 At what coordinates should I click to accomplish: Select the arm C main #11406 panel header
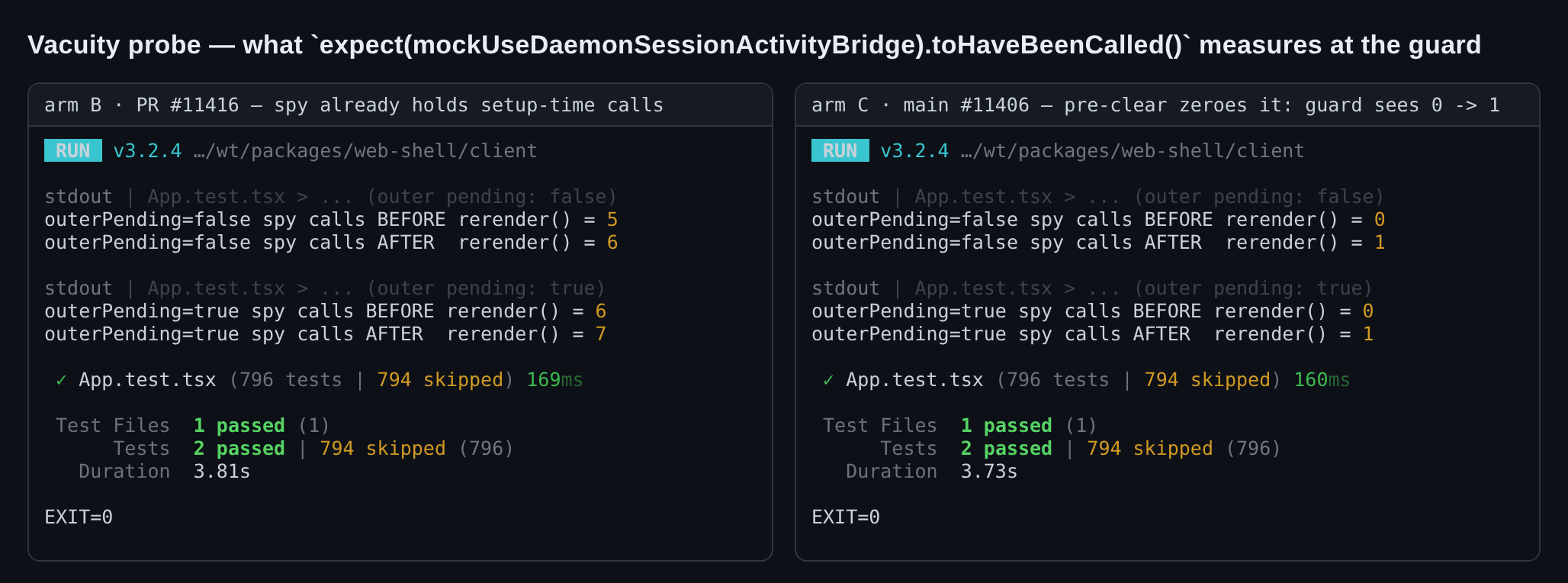point(1168,105)
